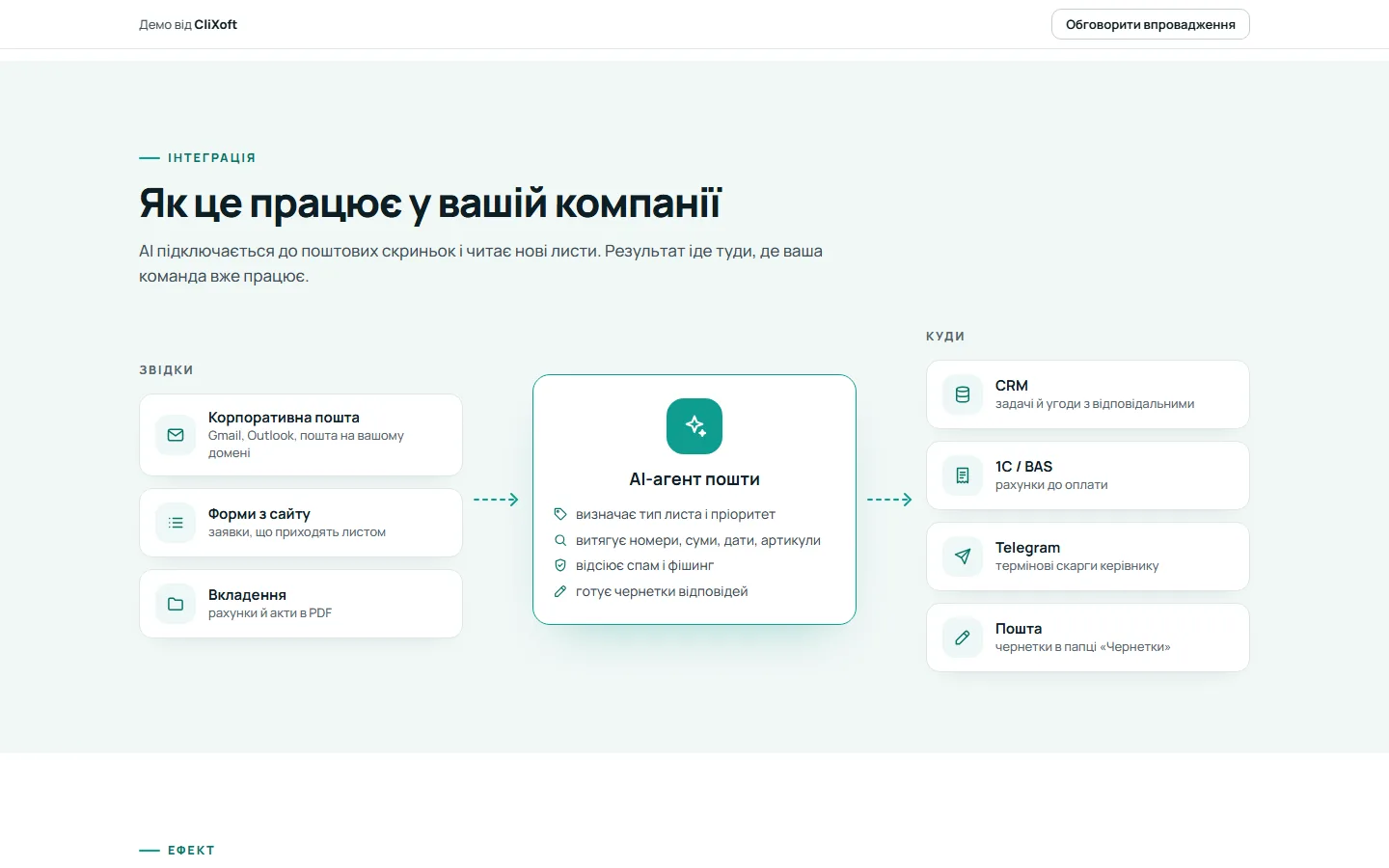Click the Telegram card title
The image size is (1389, 868).
coord(1027,548)
